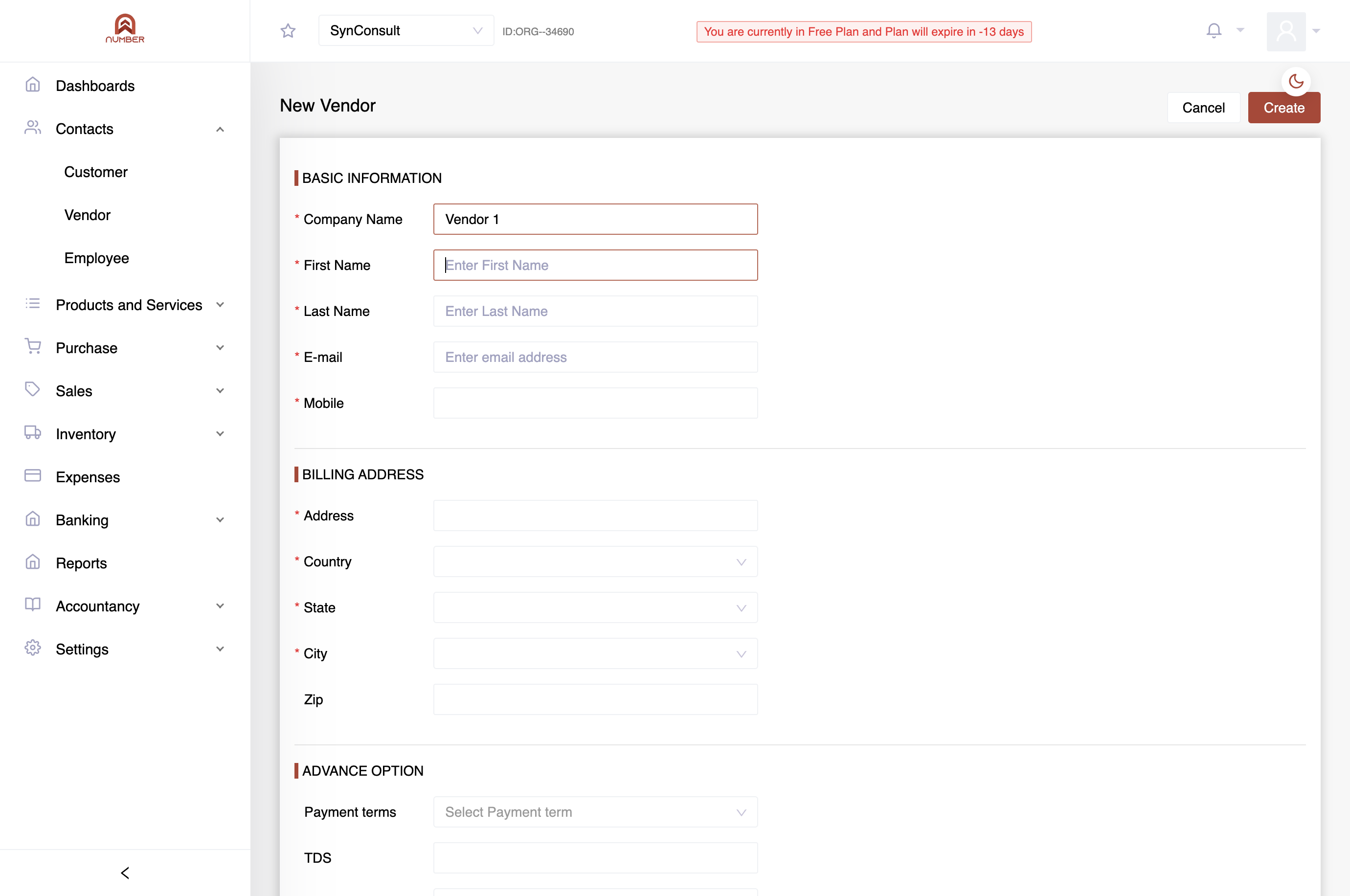Open Vendor under Contacts
Viewport: 1350px width, 896px height.
(x=88, y=215)
